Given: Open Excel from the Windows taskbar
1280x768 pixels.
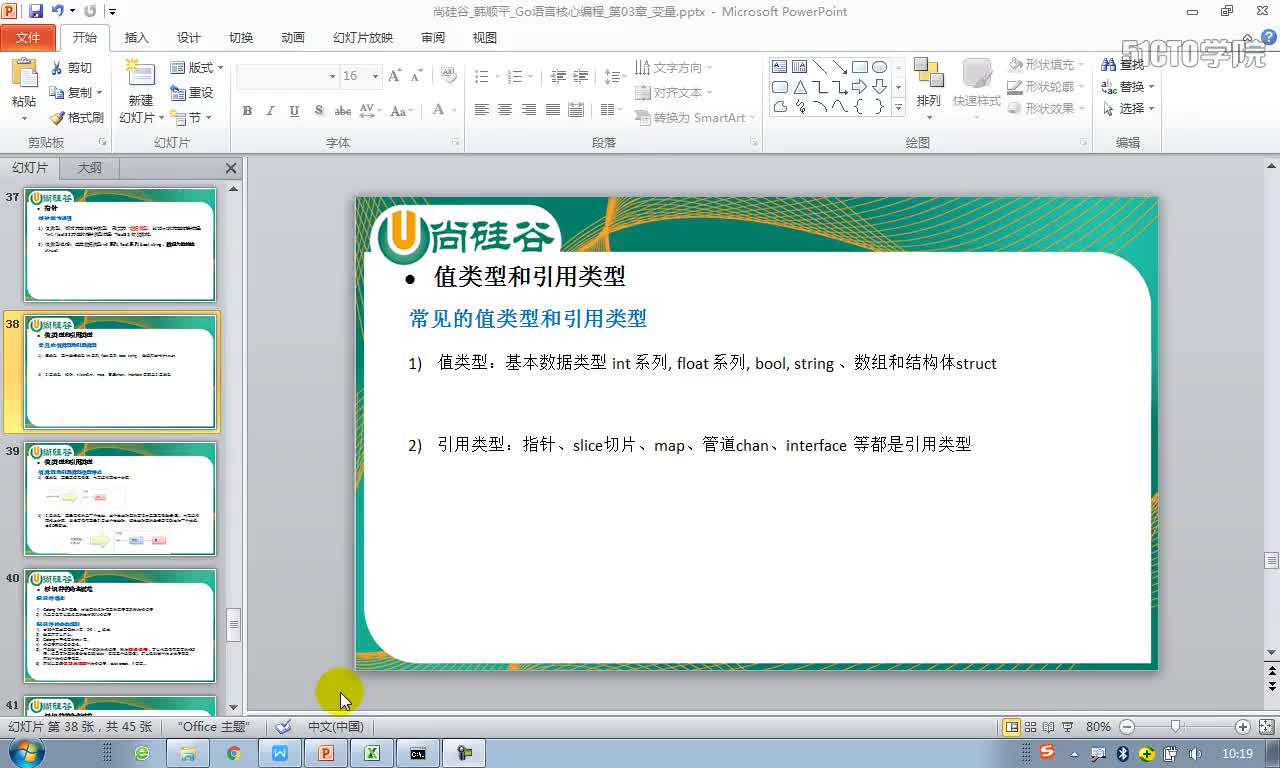Looking at the screenshot, I should pyautogui.click(x=372, y=753).
